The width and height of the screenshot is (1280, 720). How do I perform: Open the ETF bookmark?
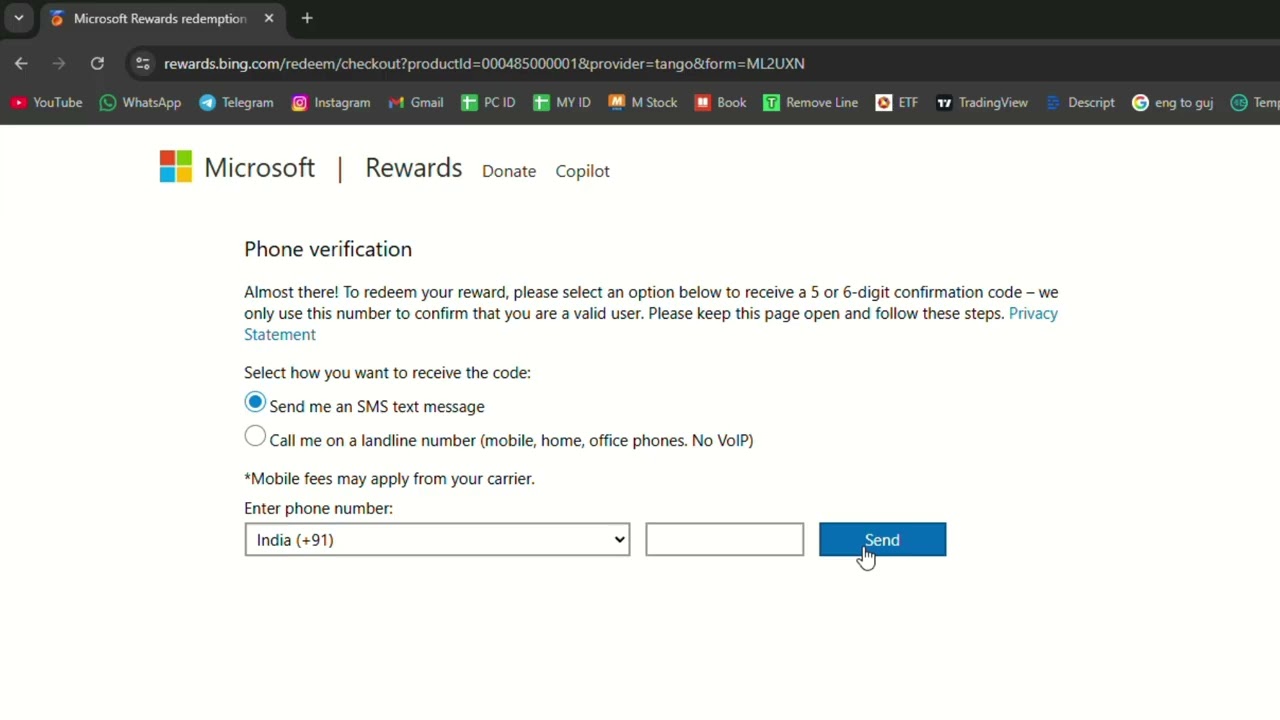(897, 103)
